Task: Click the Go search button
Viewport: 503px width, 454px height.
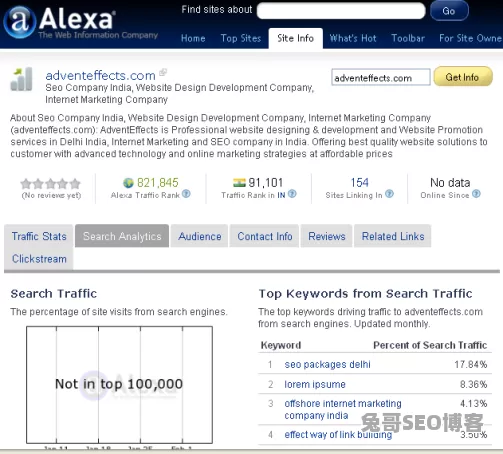Action: pyautogui.click(x=449, y=11)
